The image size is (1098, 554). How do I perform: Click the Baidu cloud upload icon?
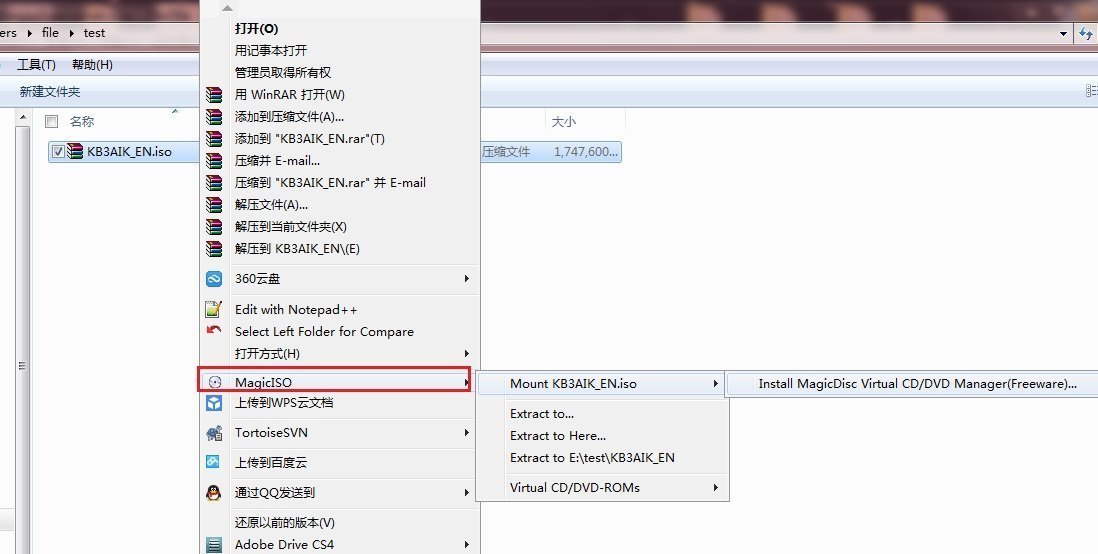(x=213, y=462)
